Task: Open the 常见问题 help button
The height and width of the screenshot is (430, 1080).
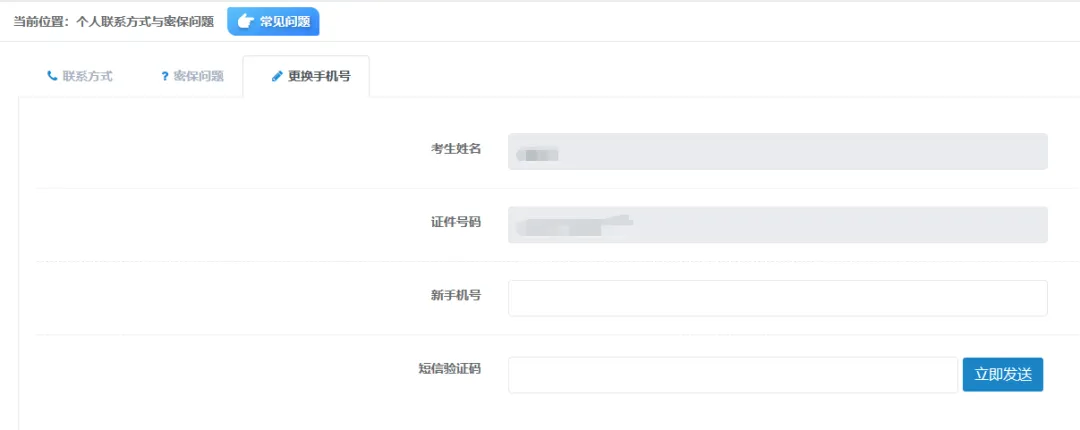Action: click(x=273, y=21)
